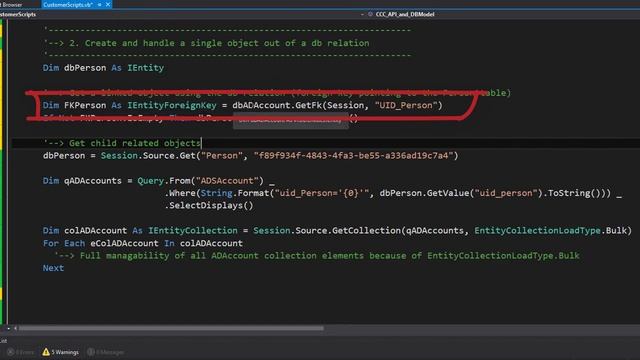Viewport: 640px width, 360px height.
Task: Click the '.SelectDisplays()' call
Action: click(x=209, y=205)
